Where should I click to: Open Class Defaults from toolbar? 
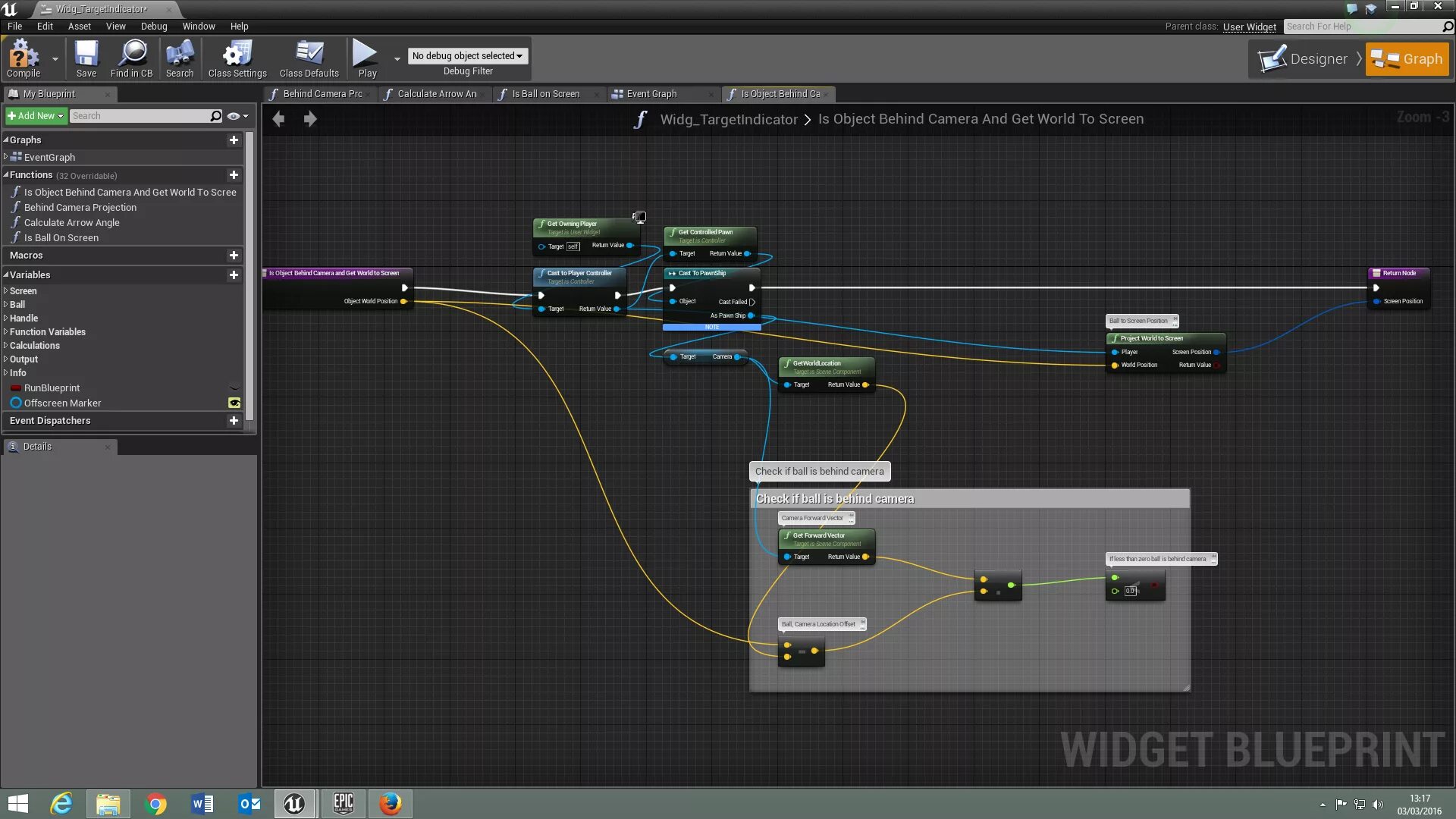[309, 58]
